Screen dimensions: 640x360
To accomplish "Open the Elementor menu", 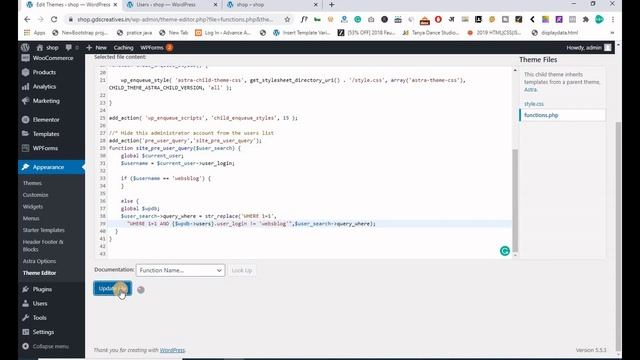I will (x=51, y=120).
